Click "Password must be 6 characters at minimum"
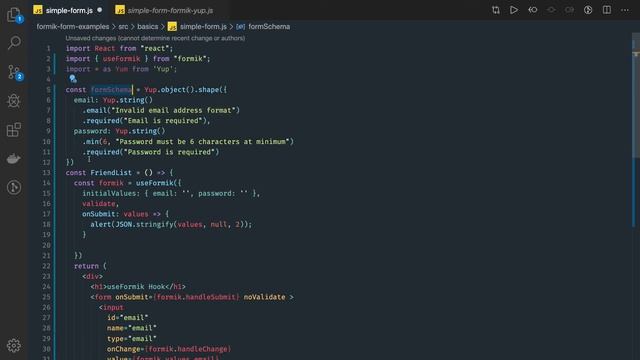 202,142
